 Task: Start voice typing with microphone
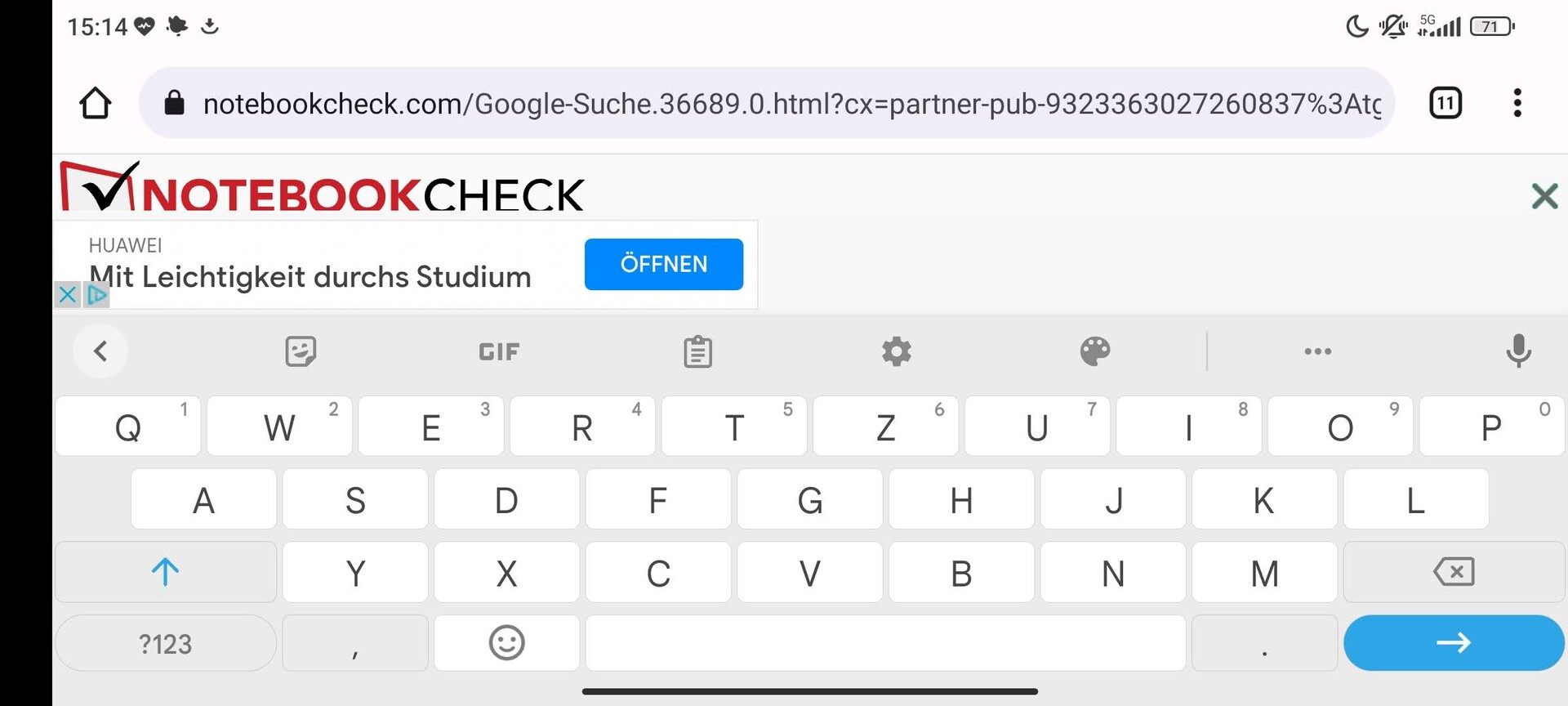pyautogui.click(x=1517, y=351)
